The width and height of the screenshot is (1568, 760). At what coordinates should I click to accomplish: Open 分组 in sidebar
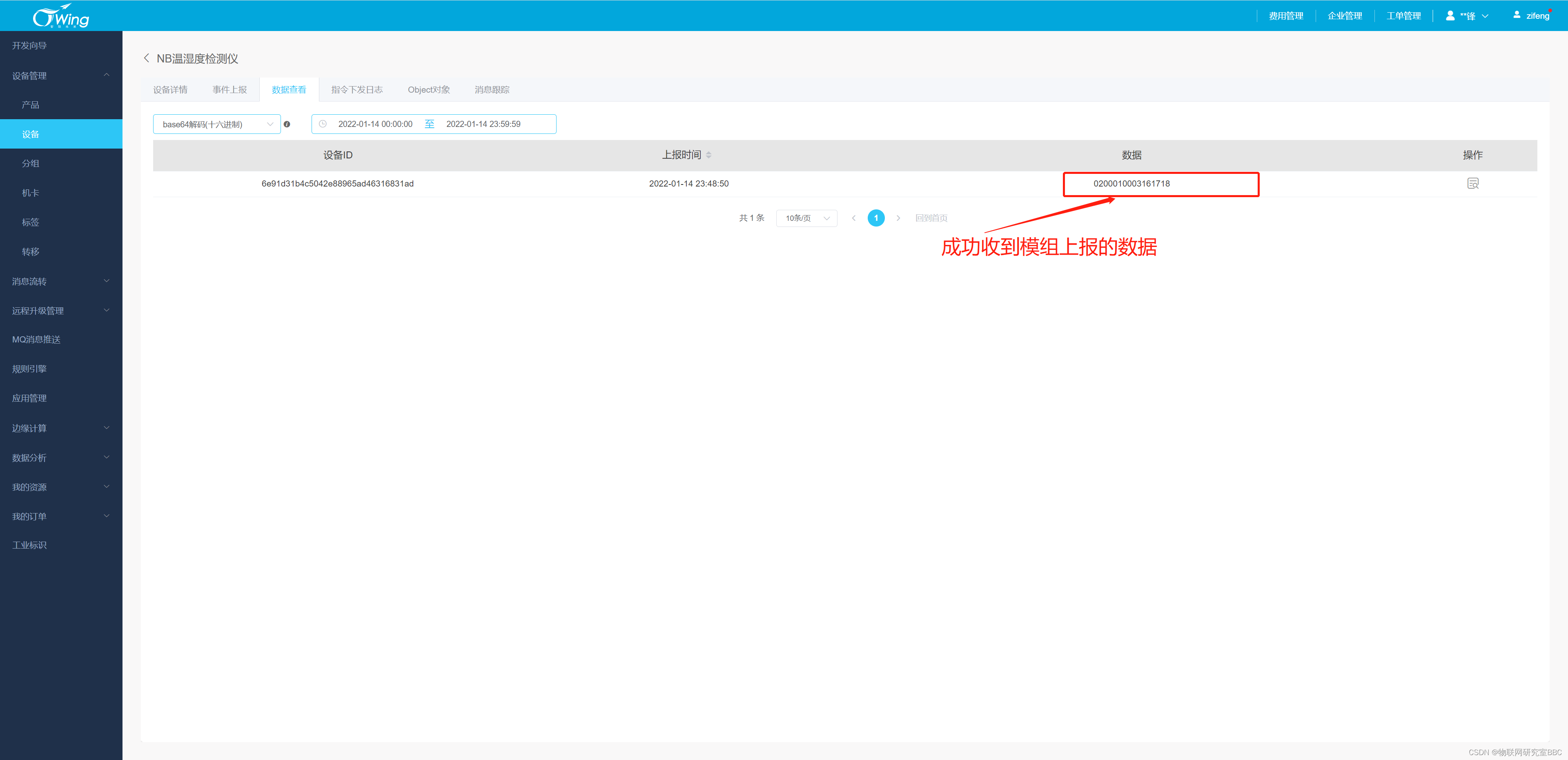[x=61, y=163]
